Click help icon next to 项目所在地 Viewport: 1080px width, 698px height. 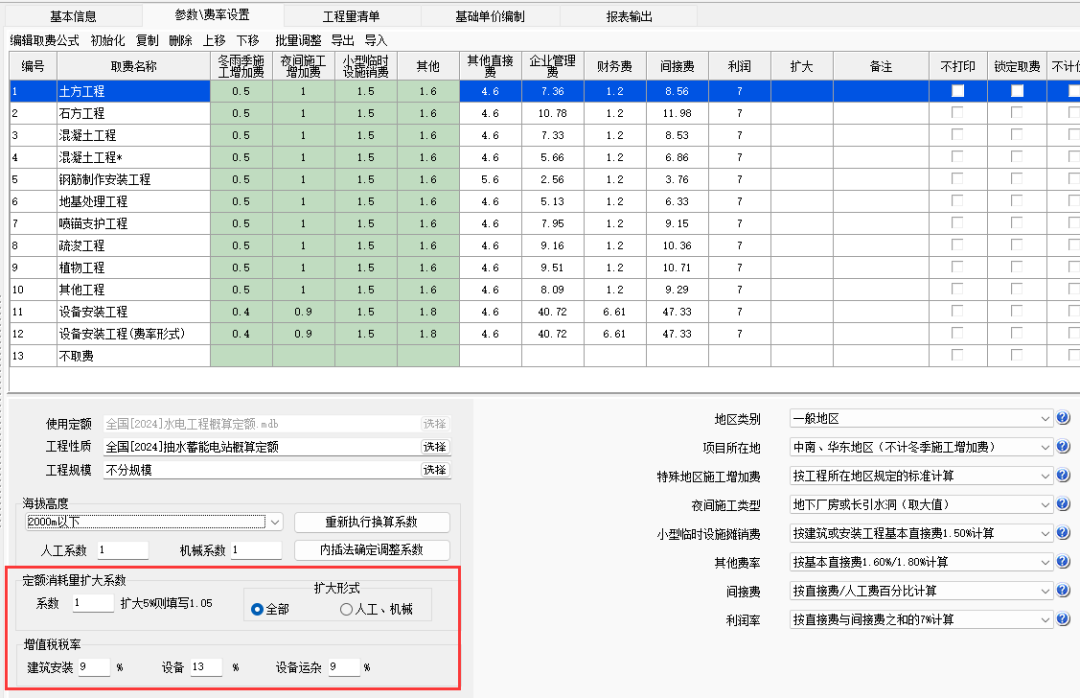click(x=1063, y=447)
